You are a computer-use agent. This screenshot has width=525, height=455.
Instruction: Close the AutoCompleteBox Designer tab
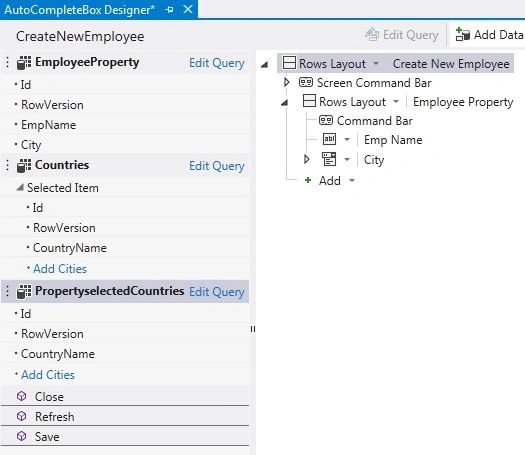click(188, 9)
